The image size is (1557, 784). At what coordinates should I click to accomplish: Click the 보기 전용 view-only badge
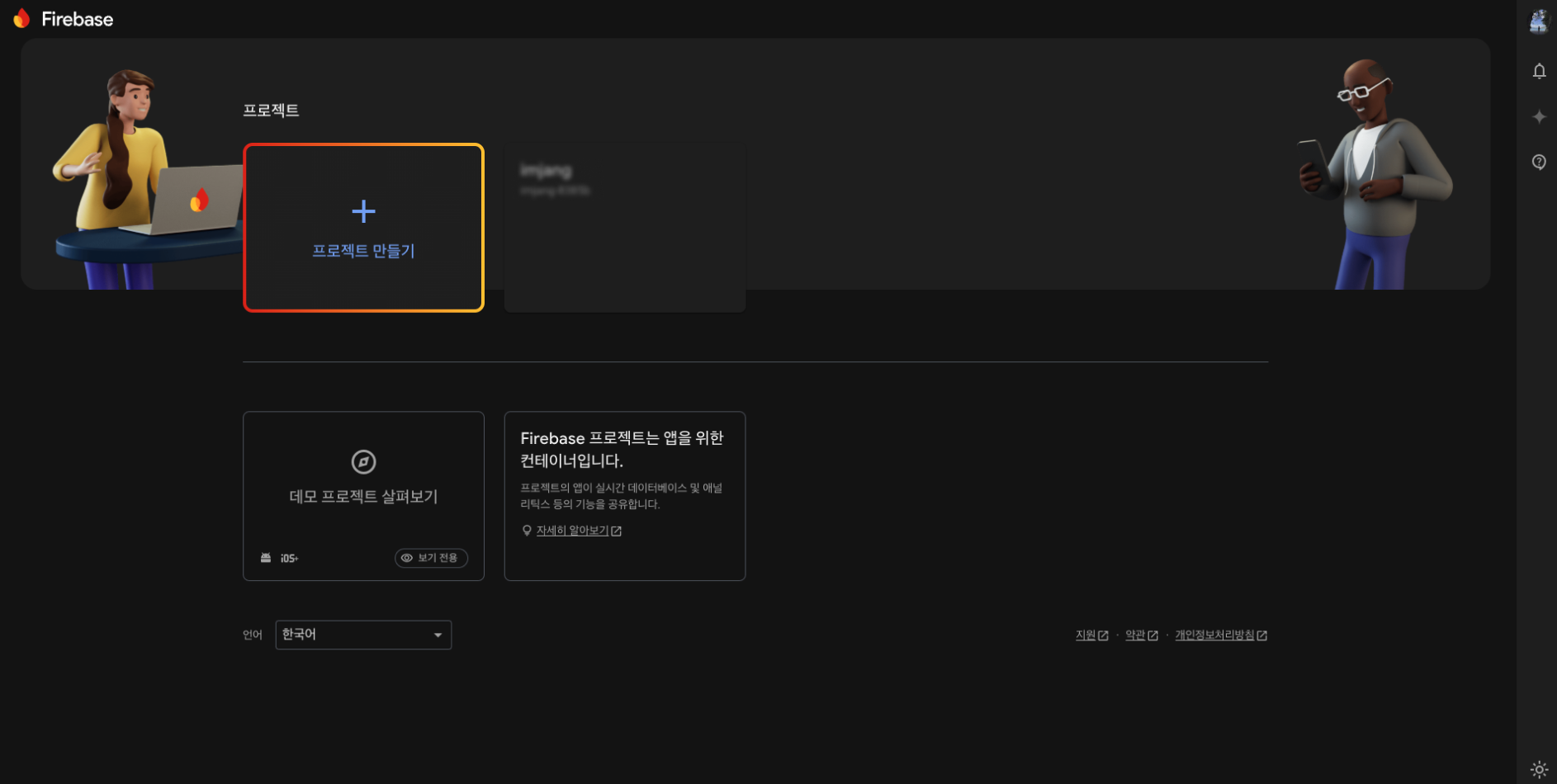pos(431,558)
